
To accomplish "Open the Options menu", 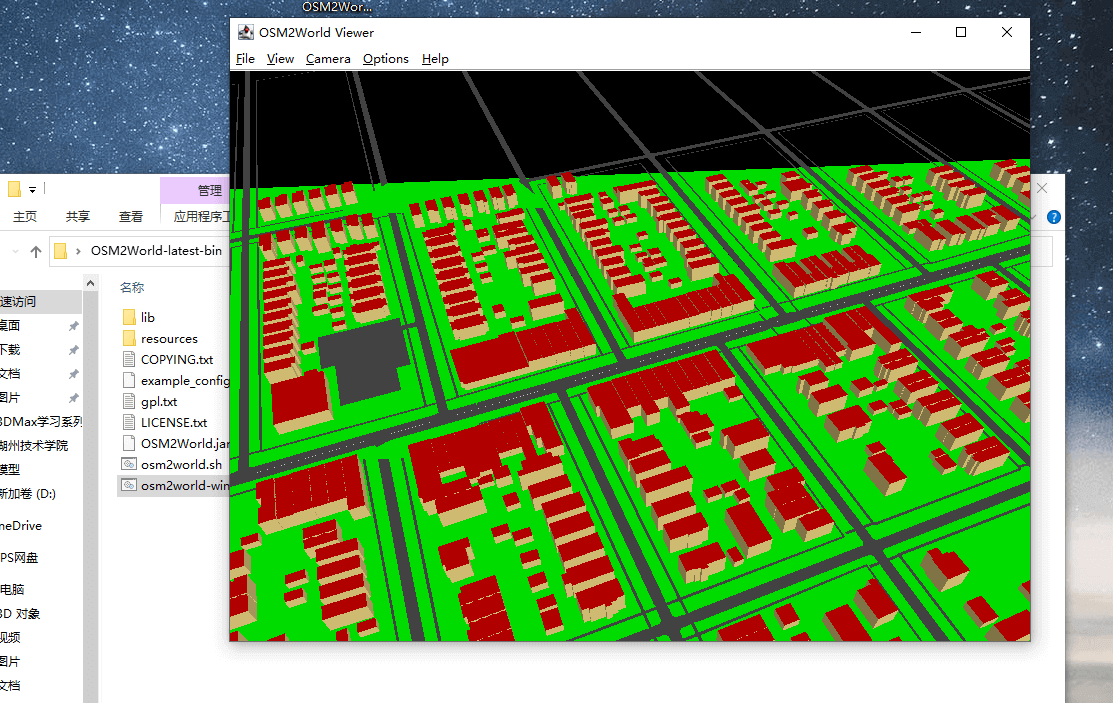I will [385, 59].
